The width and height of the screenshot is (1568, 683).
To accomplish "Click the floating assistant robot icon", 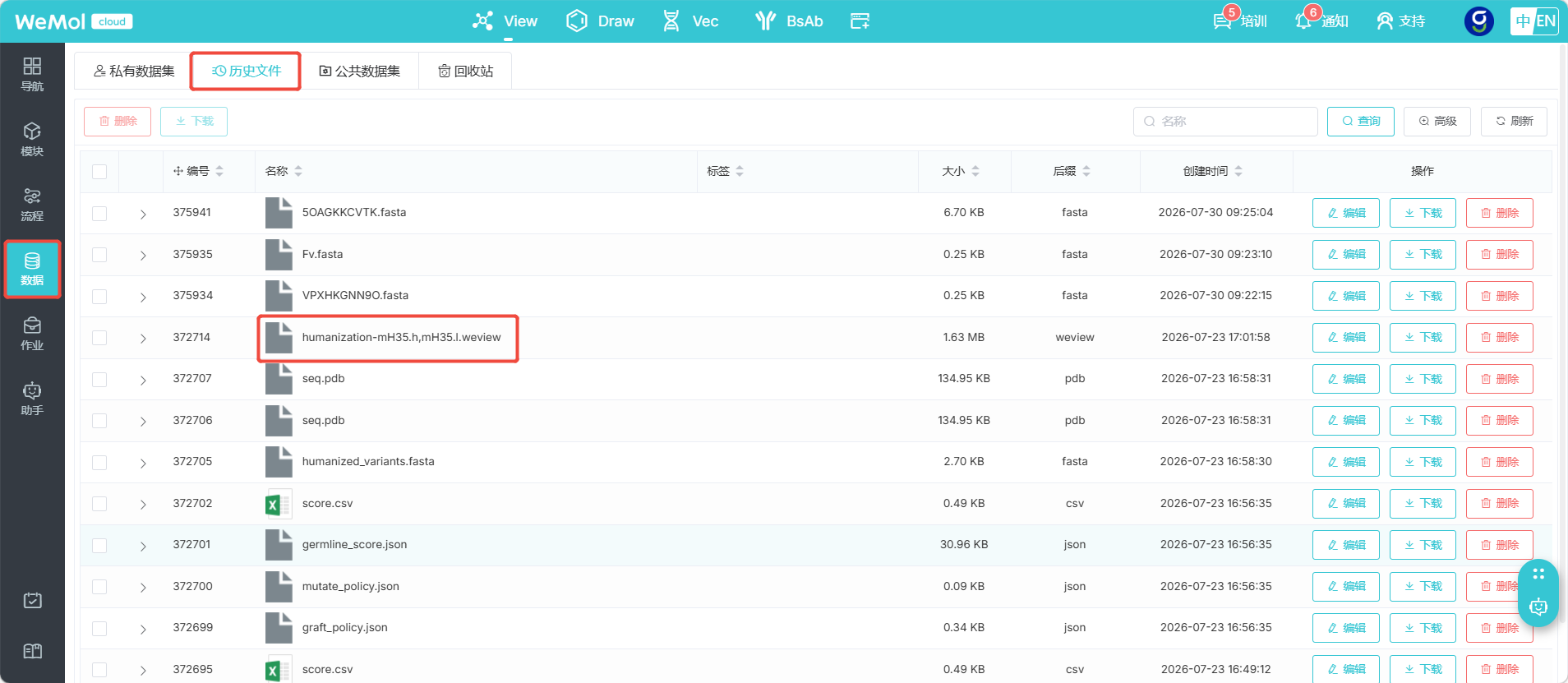I will click(1538, 607).
